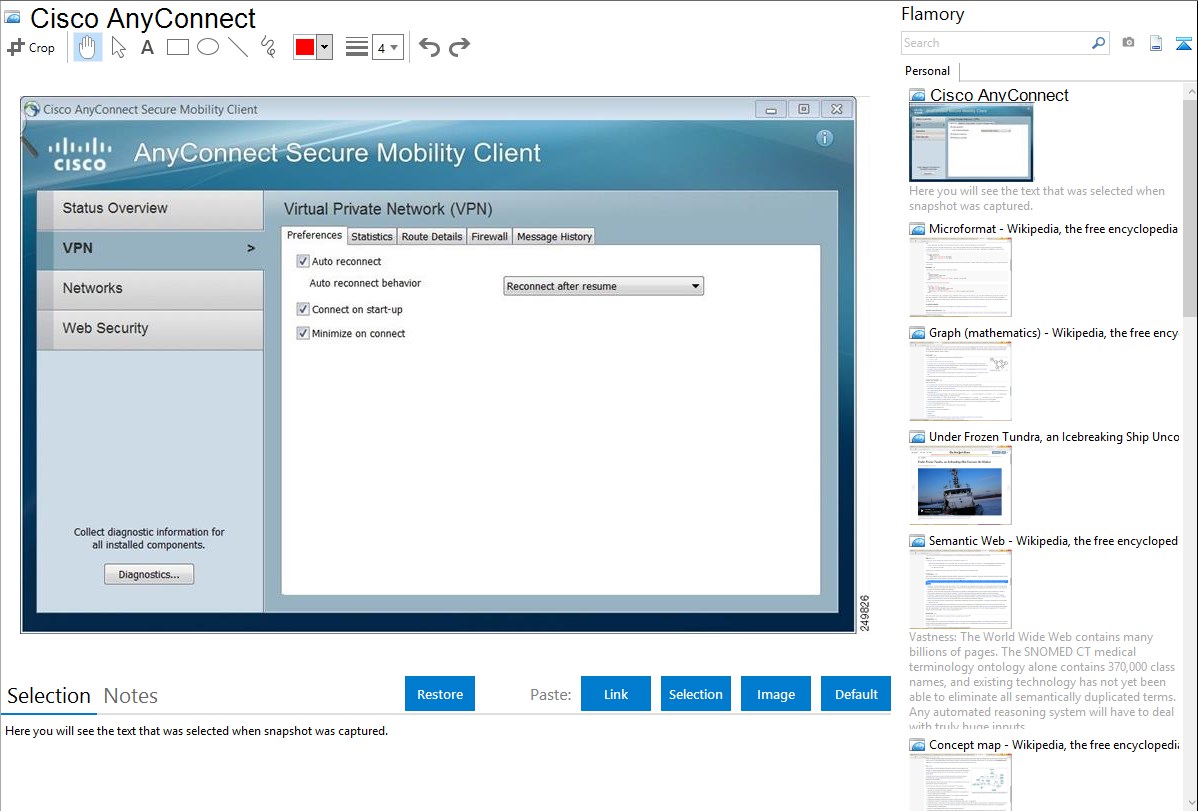Viewport: 1198px width, 811px height.
Task: Click the Image paste button
Action: click(x=775, y=694)
